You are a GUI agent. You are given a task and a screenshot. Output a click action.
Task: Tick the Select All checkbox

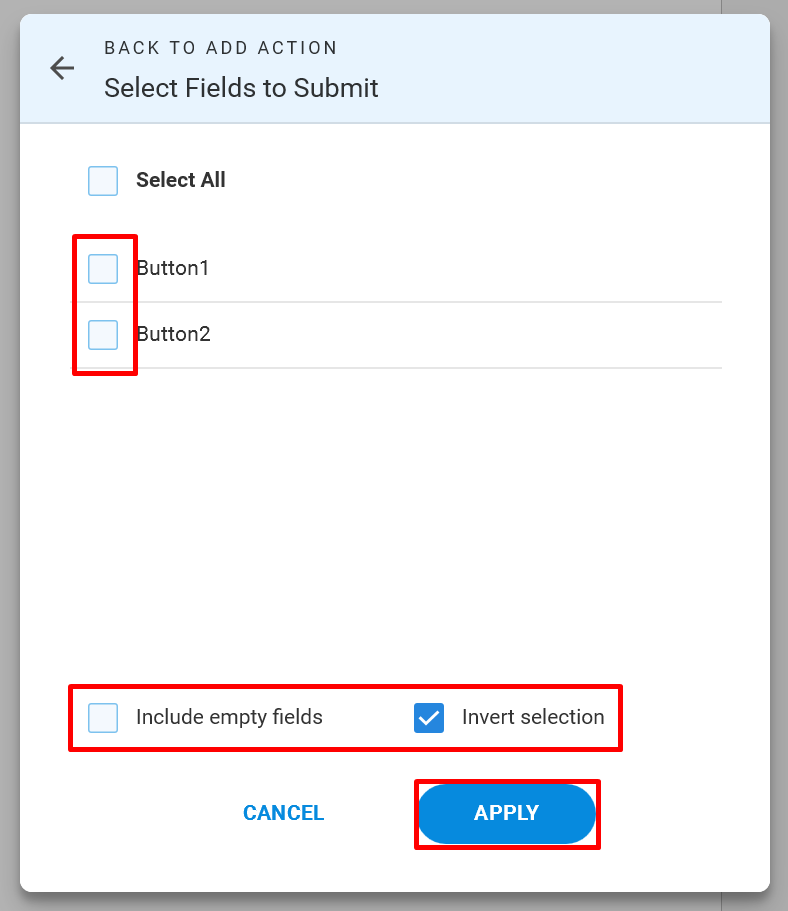[x=103, y=181]
